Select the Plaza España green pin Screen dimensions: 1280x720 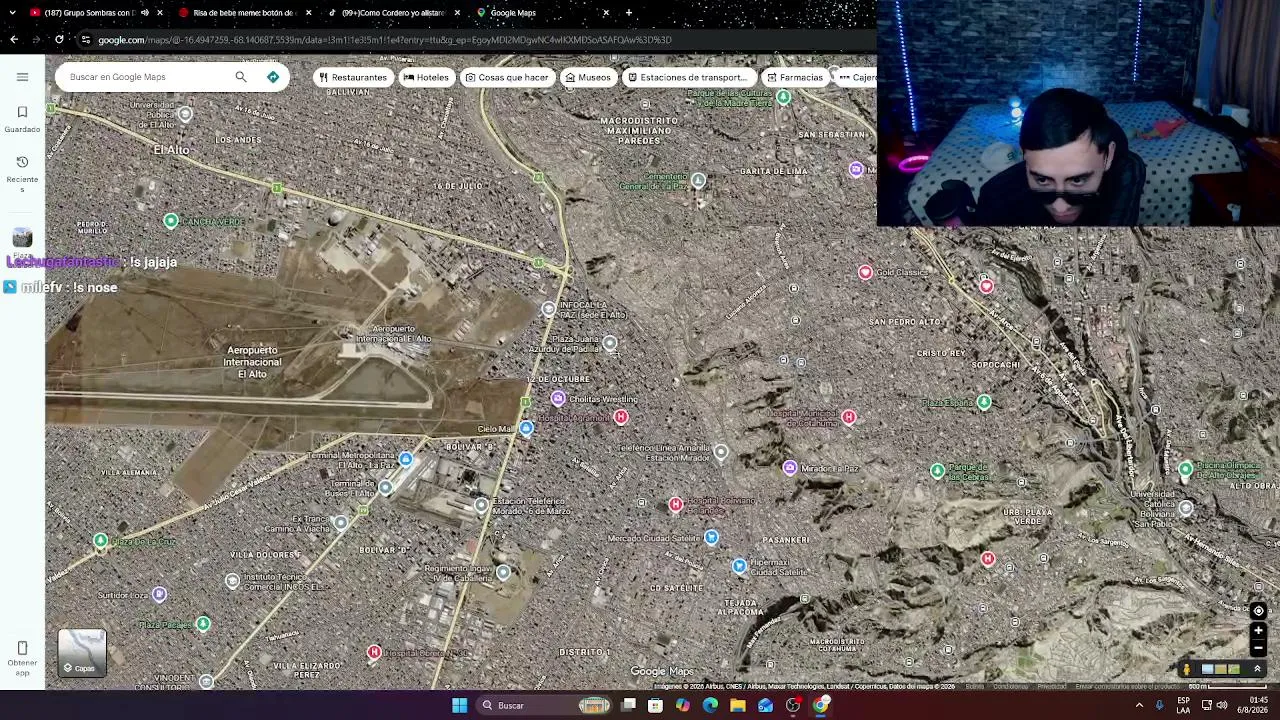click(x=984, y=402)
